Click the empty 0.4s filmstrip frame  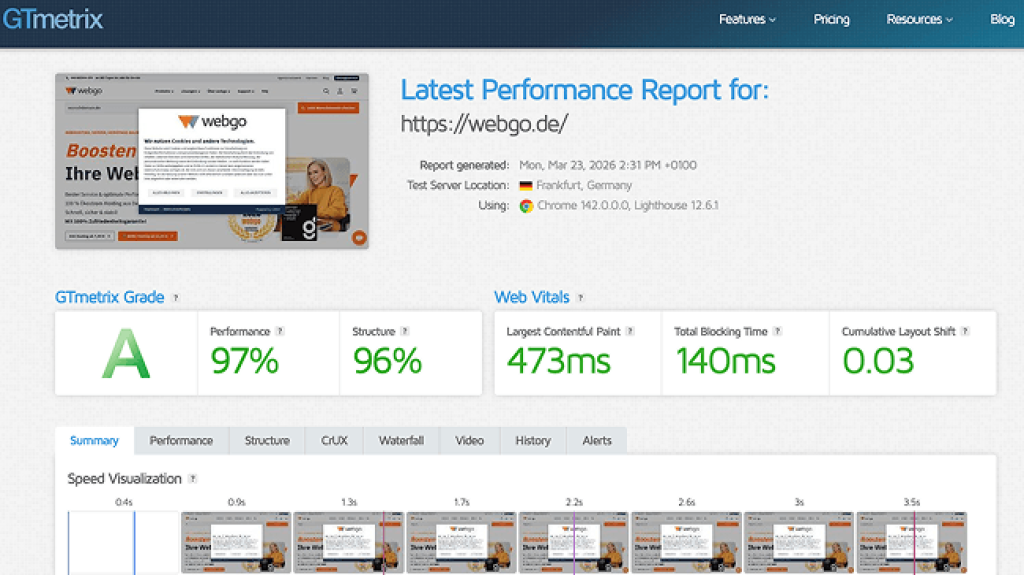click(x=123, y=543)
